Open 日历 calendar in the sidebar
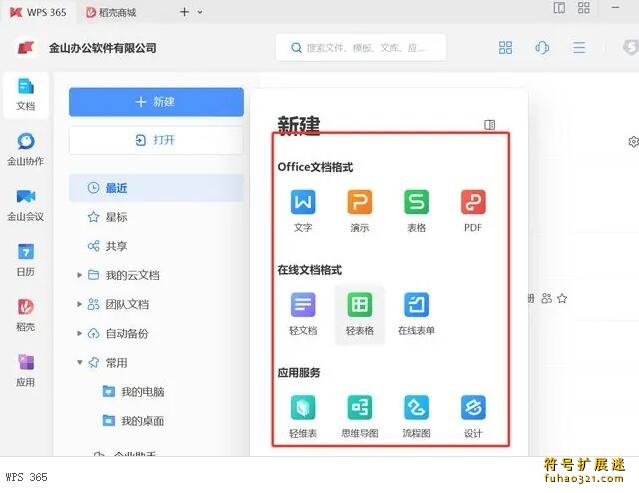 (26, 260)
